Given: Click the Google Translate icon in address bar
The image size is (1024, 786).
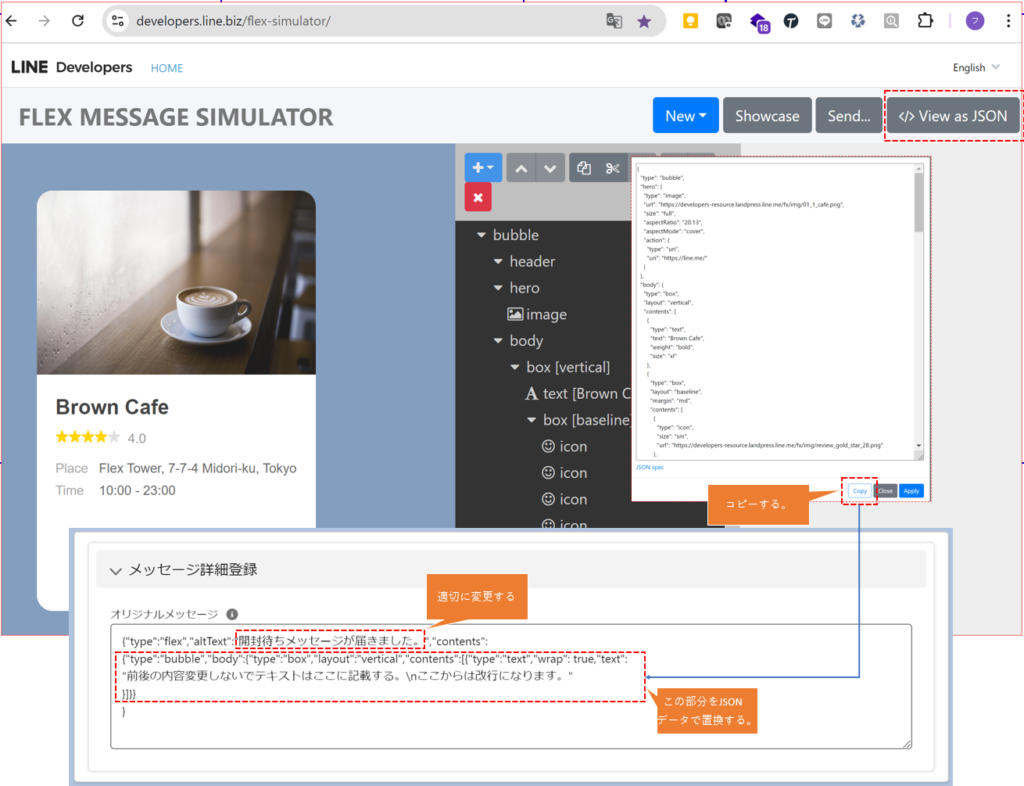Looking at the screenshot, I should click(x=613, y=21).
